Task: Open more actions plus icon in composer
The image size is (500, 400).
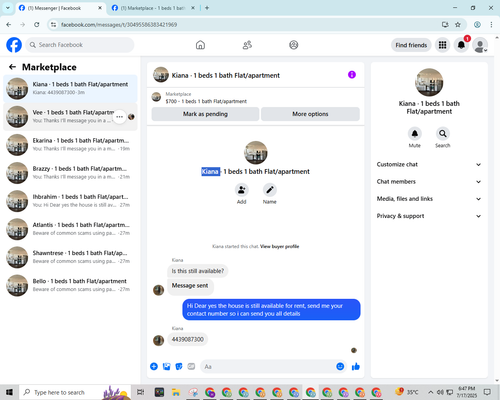Action: coord(154,367)
